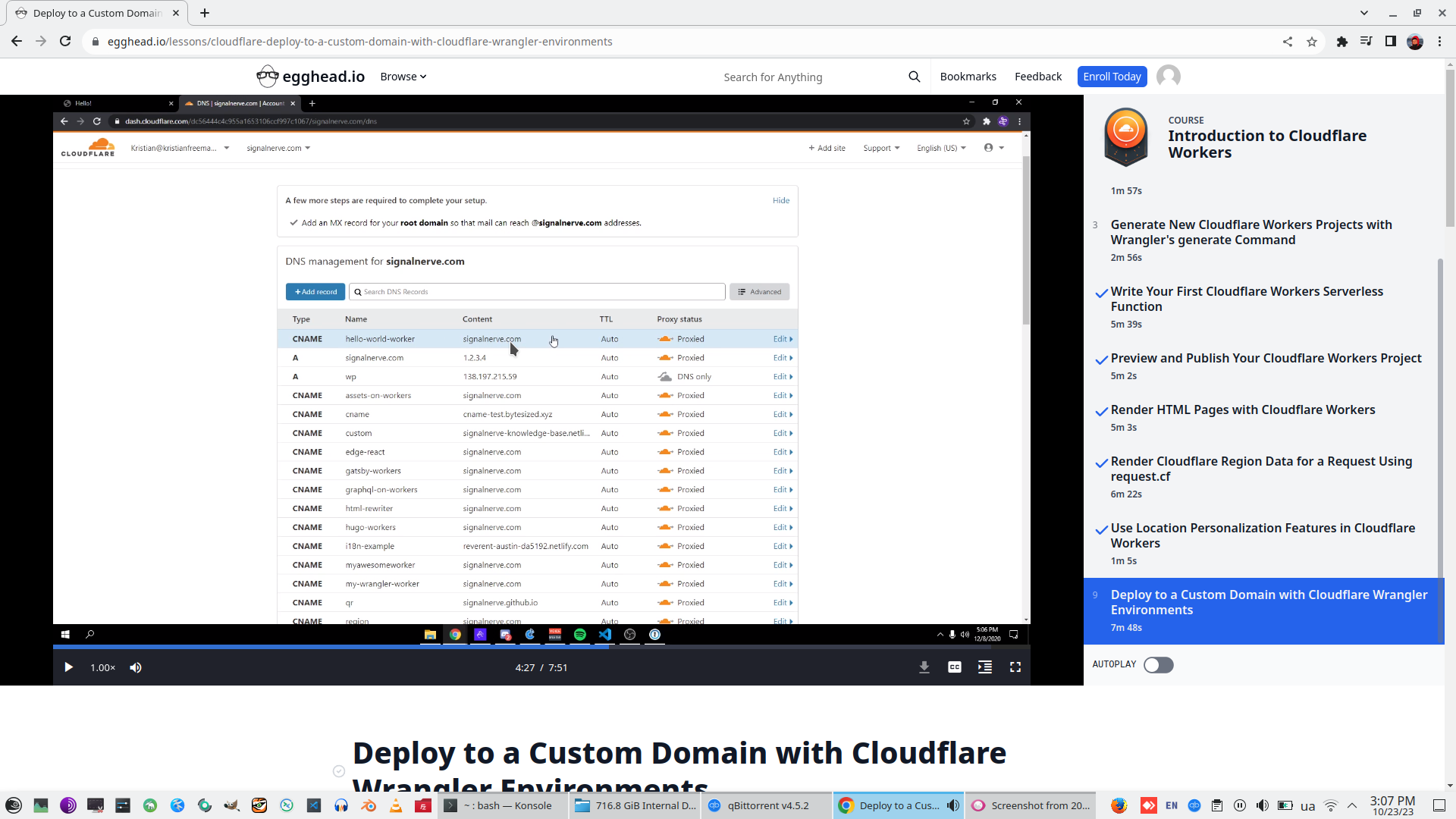Screen dimensions: 1456x819
Task: Mute the video player volume
Action: pyautogui.click(x=136, y=667)
